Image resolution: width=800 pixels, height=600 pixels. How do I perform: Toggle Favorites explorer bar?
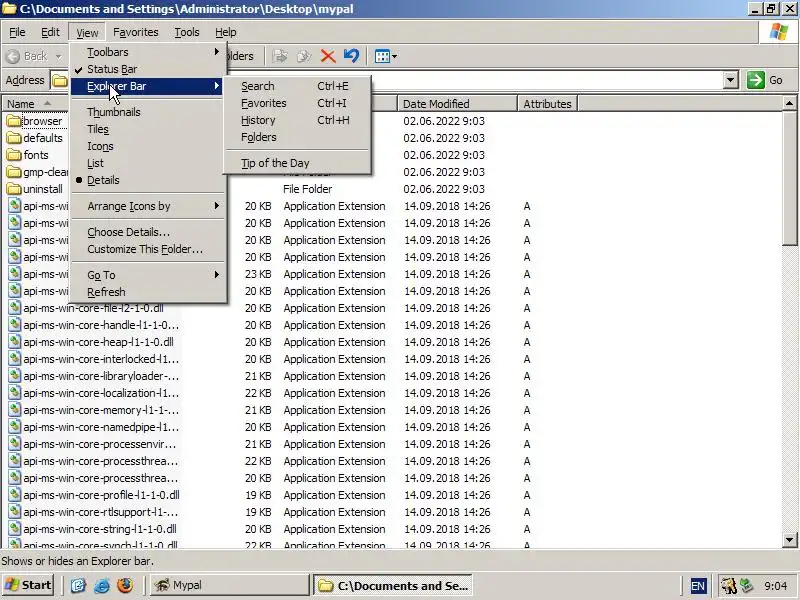pos(297,103)
